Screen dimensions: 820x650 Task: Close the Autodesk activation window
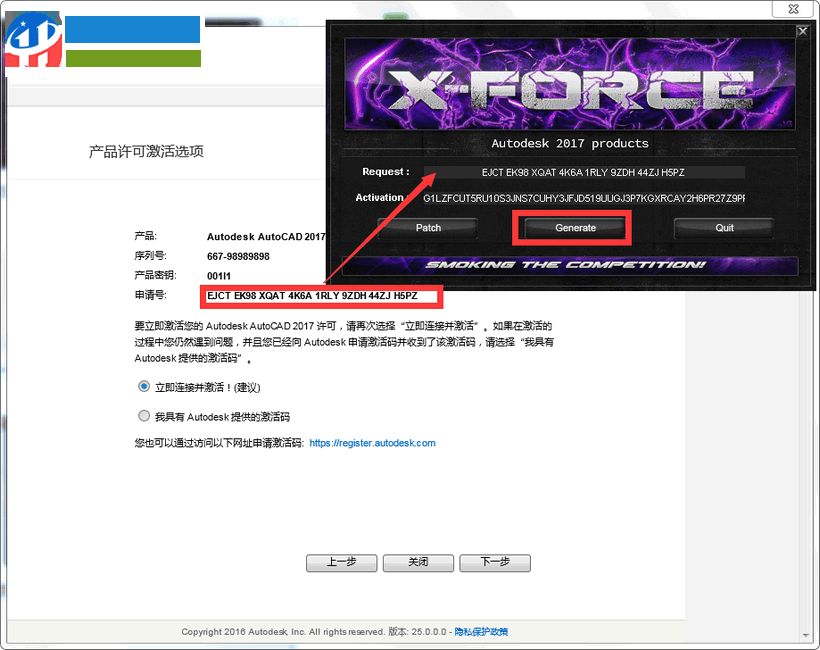(x=793, y=9)
